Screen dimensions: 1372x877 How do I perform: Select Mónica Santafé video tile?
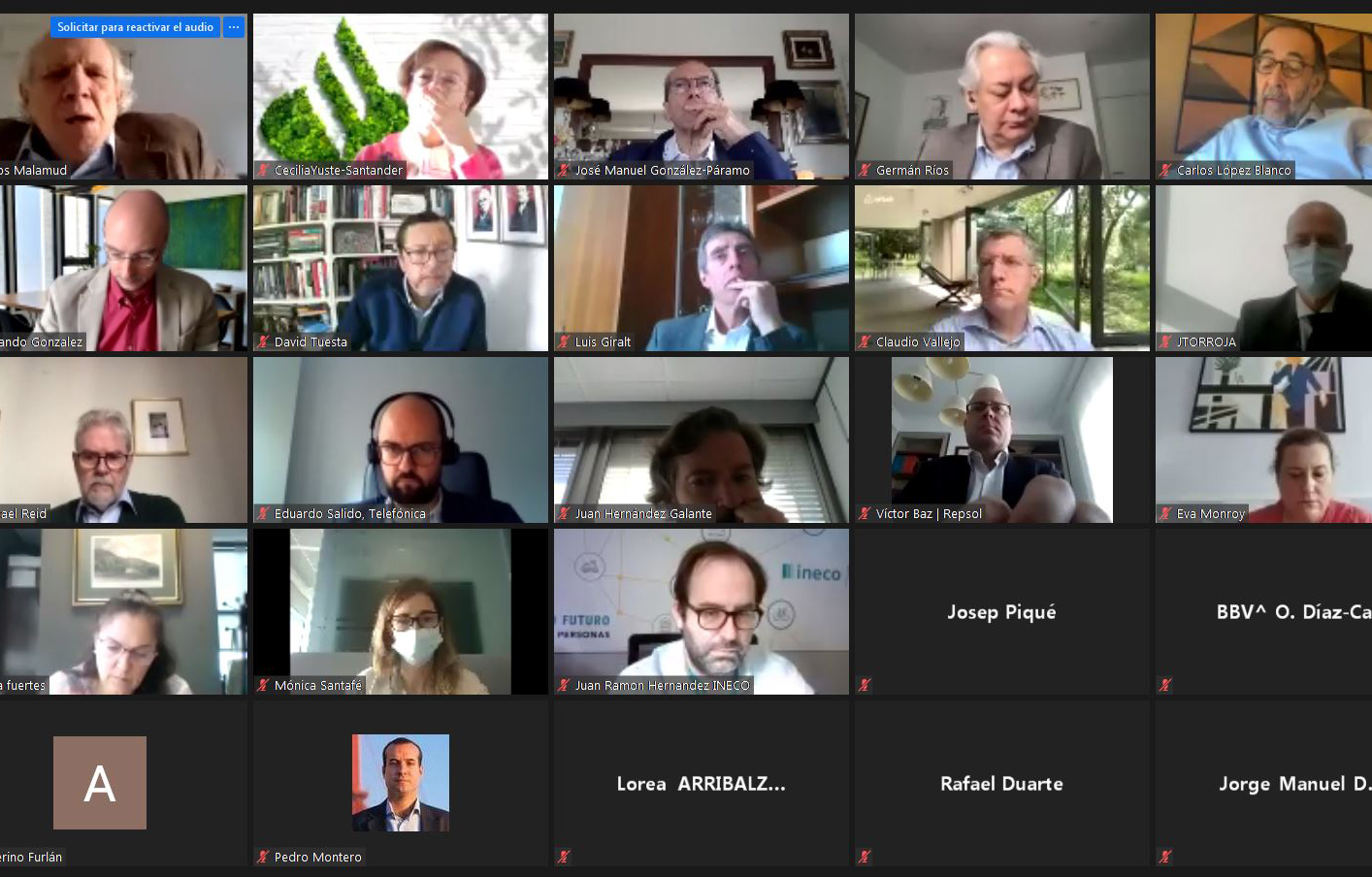pos(401,611)
